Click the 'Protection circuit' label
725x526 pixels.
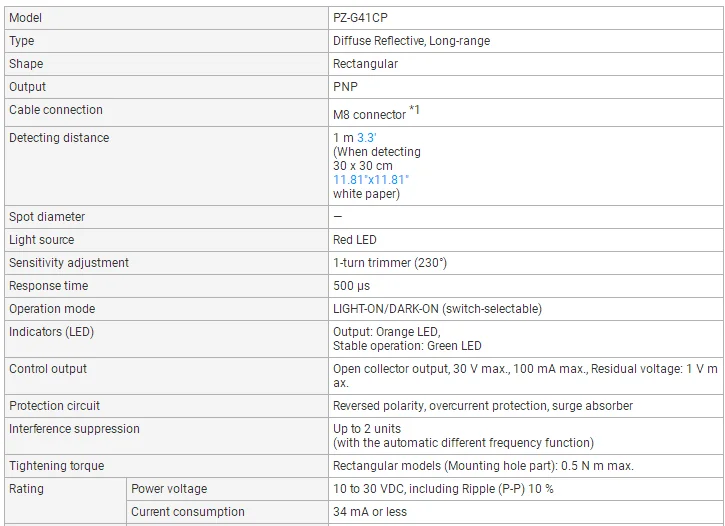pyautogui.click(x=54, y=406)
